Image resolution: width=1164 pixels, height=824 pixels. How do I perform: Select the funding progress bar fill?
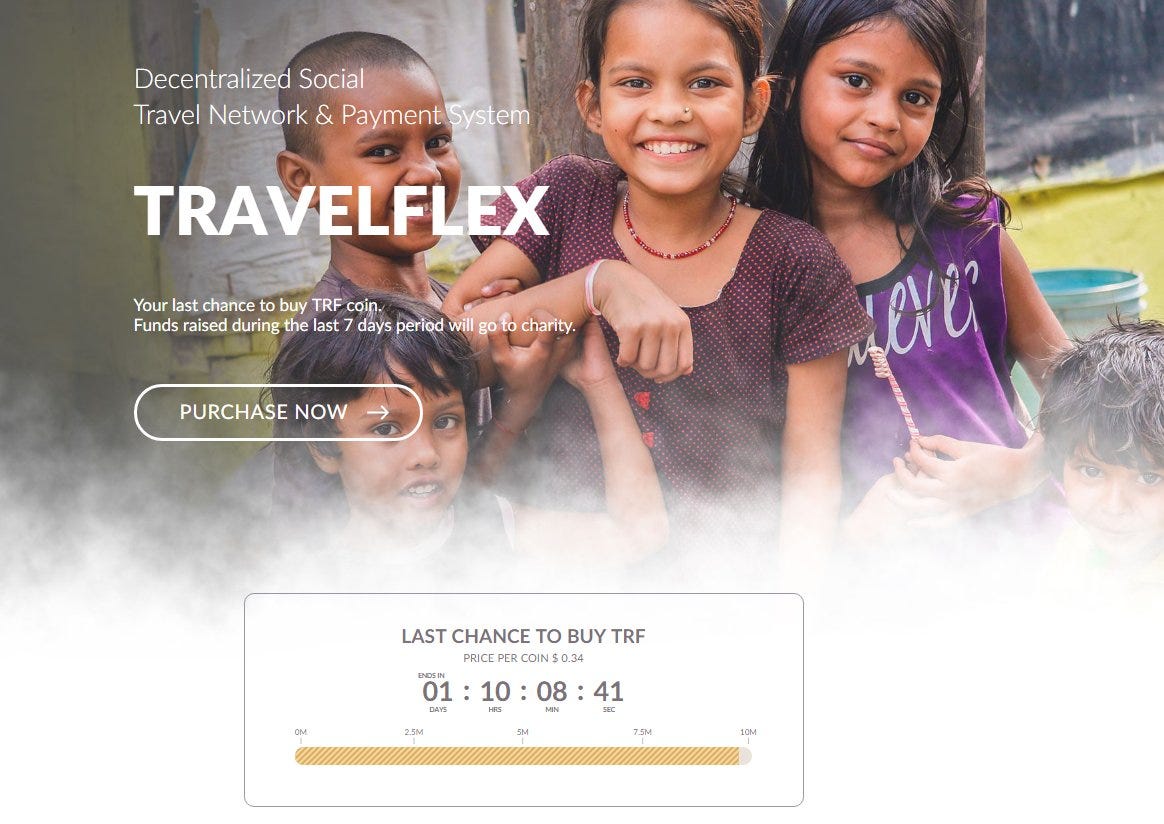(x=517, y=756)
